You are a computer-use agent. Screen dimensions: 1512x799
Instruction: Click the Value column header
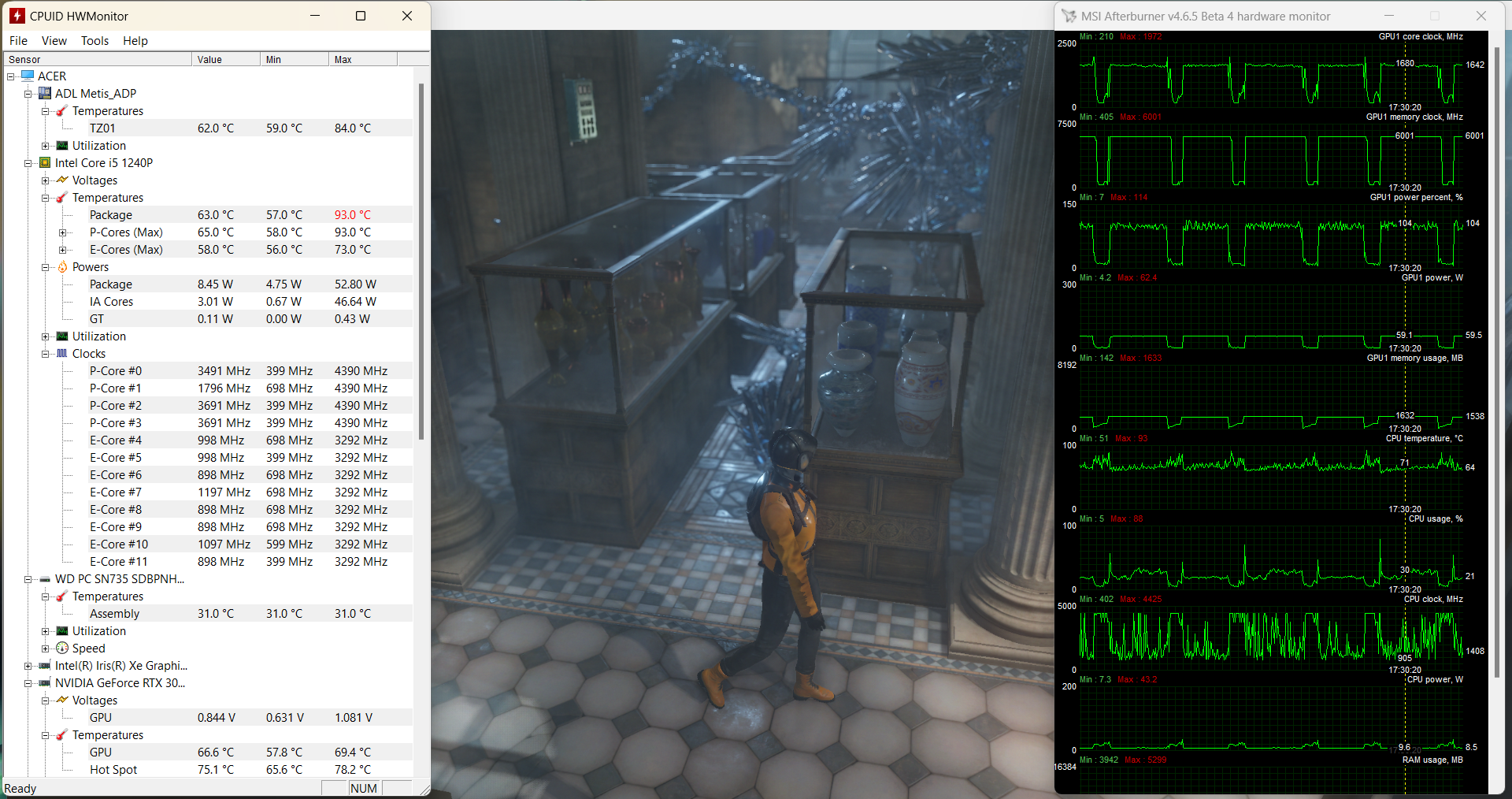pyautogui.click(x=225, y=60)
